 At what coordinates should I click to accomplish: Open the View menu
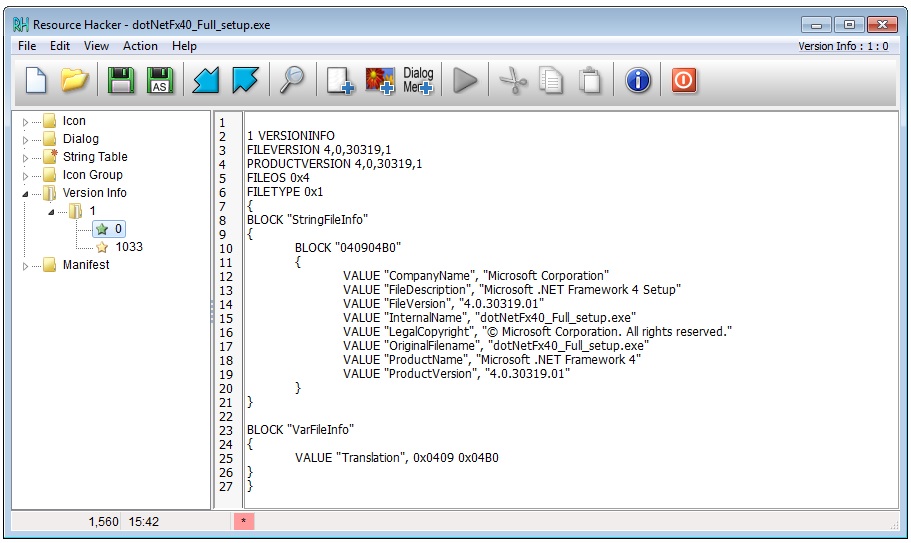96,46
